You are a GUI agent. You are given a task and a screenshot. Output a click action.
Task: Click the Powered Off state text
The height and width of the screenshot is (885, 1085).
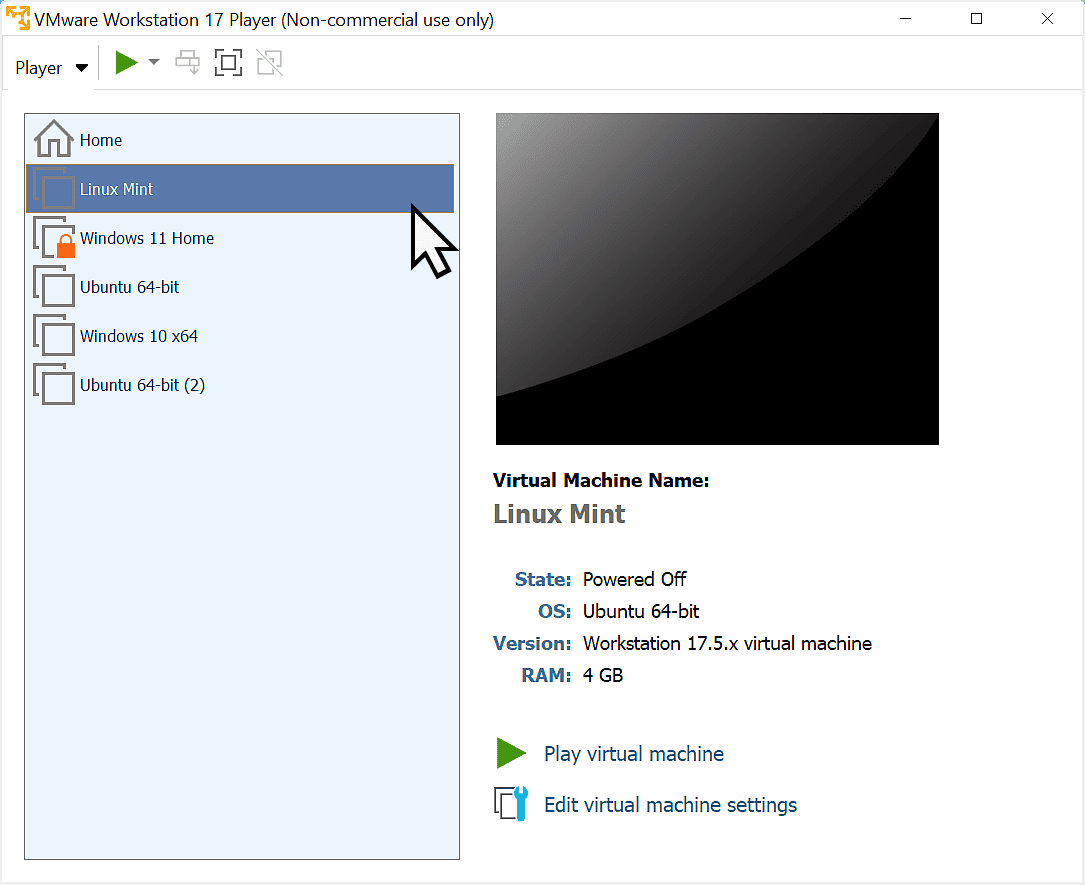(634, 579)
